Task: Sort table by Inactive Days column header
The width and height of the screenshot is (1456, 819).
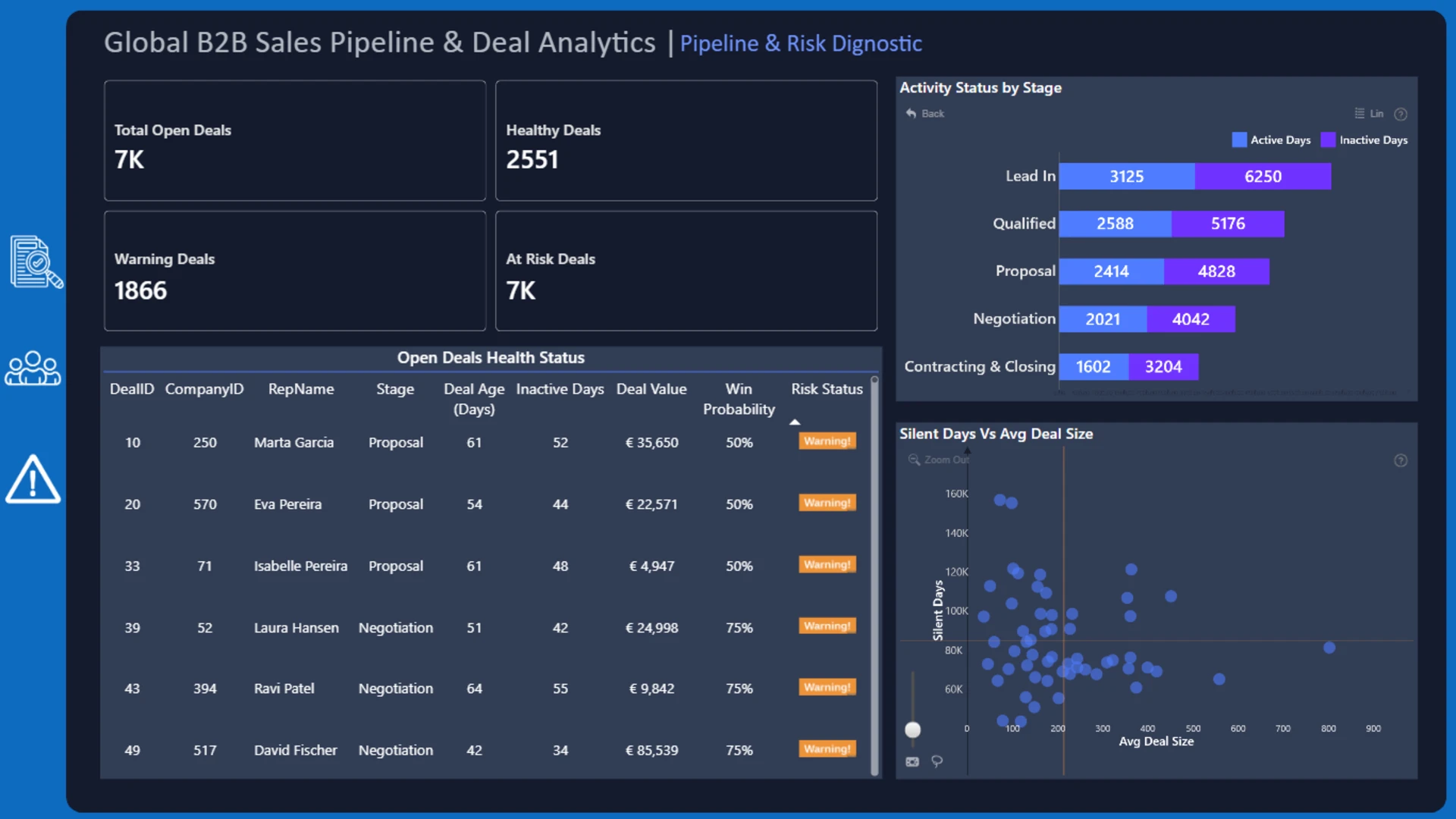Action: click(560, 389)
